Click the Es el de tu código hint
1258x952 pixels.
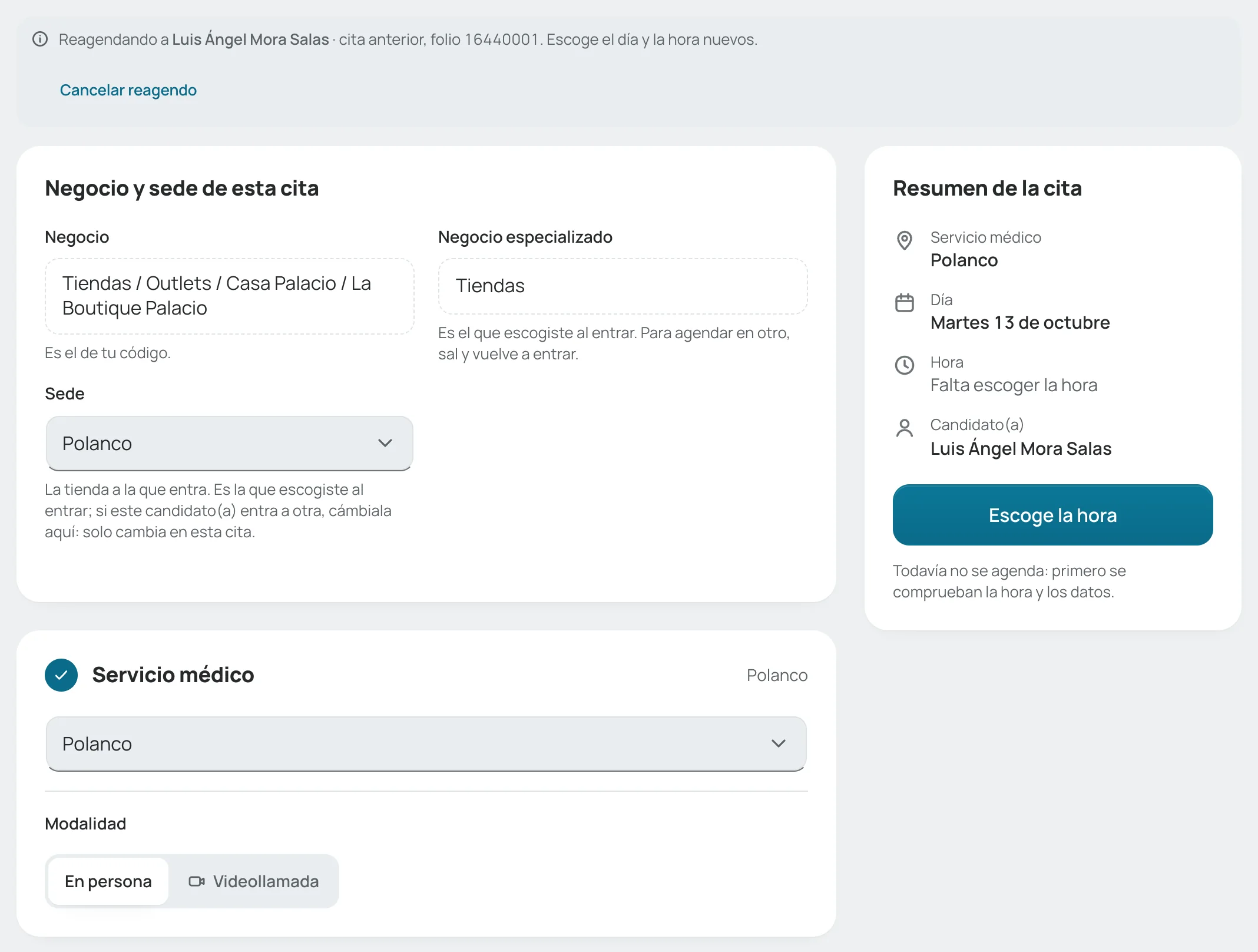point(108,353)
